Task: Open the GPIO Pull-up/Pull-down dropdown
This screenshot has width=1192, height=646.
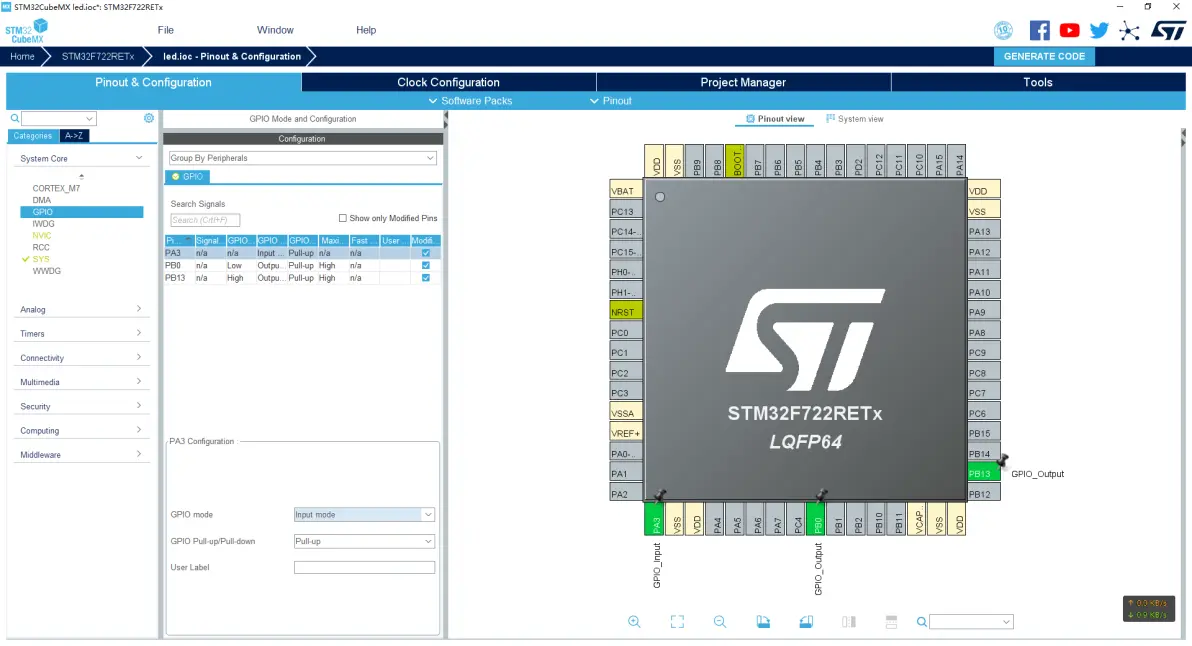Action: click(364, 541)
